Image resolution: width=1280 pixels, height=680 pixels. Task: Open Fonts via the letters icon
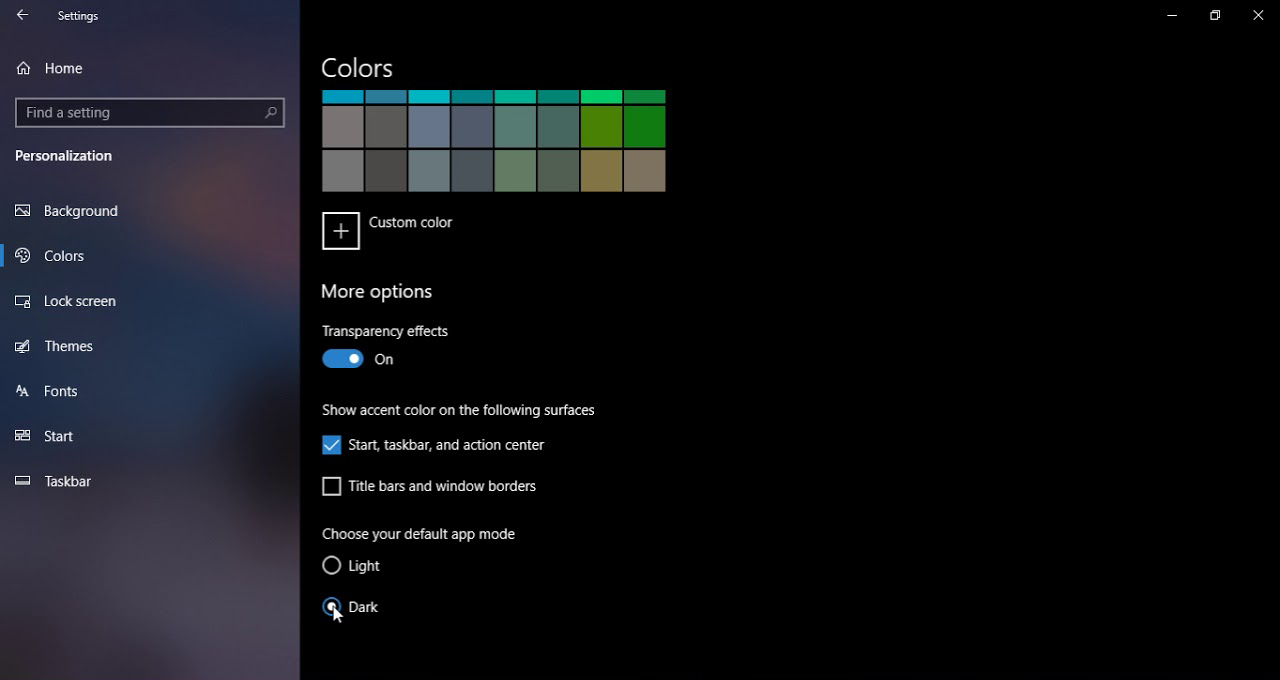coord(23,391)
